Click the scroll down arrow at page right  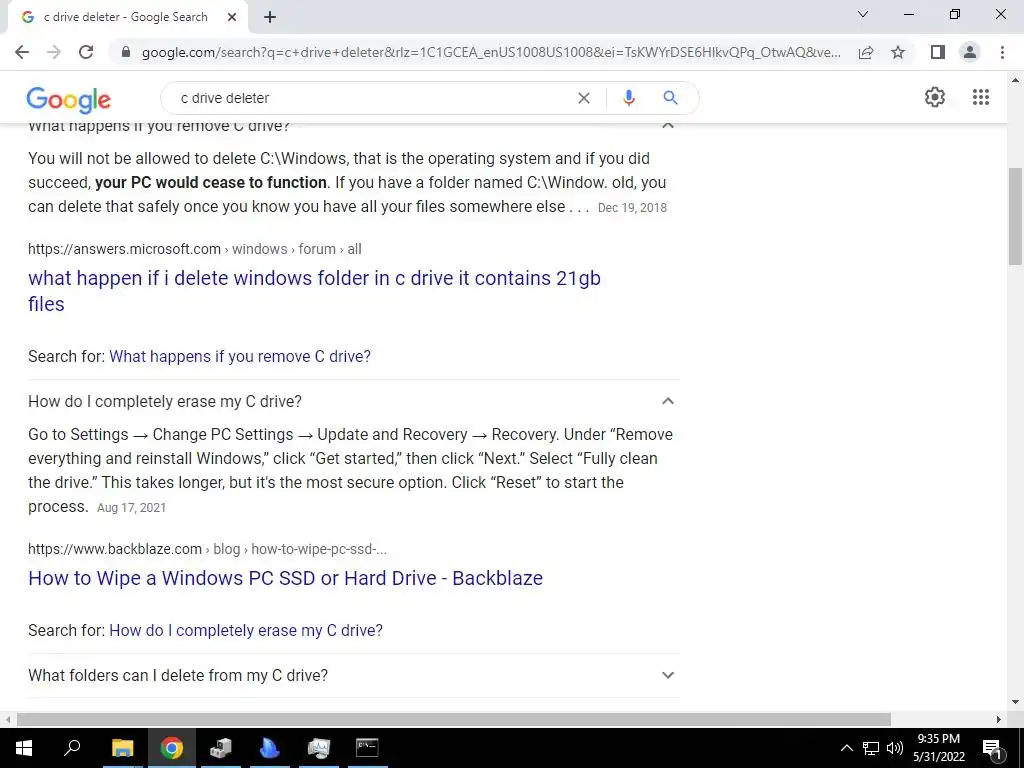(1016, 702)
